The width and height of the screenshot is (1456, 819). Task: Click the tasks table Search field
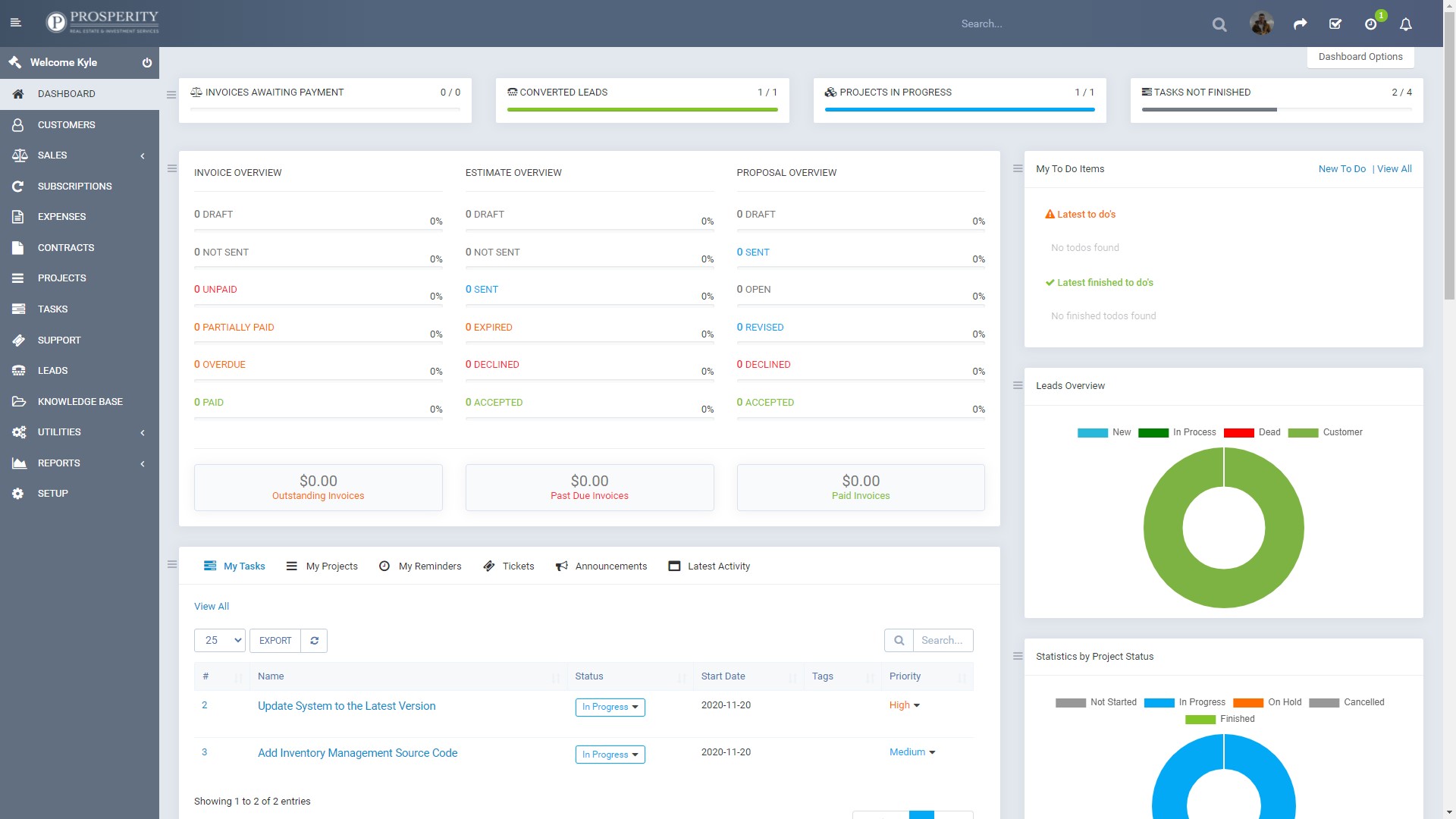click(942, 641)
